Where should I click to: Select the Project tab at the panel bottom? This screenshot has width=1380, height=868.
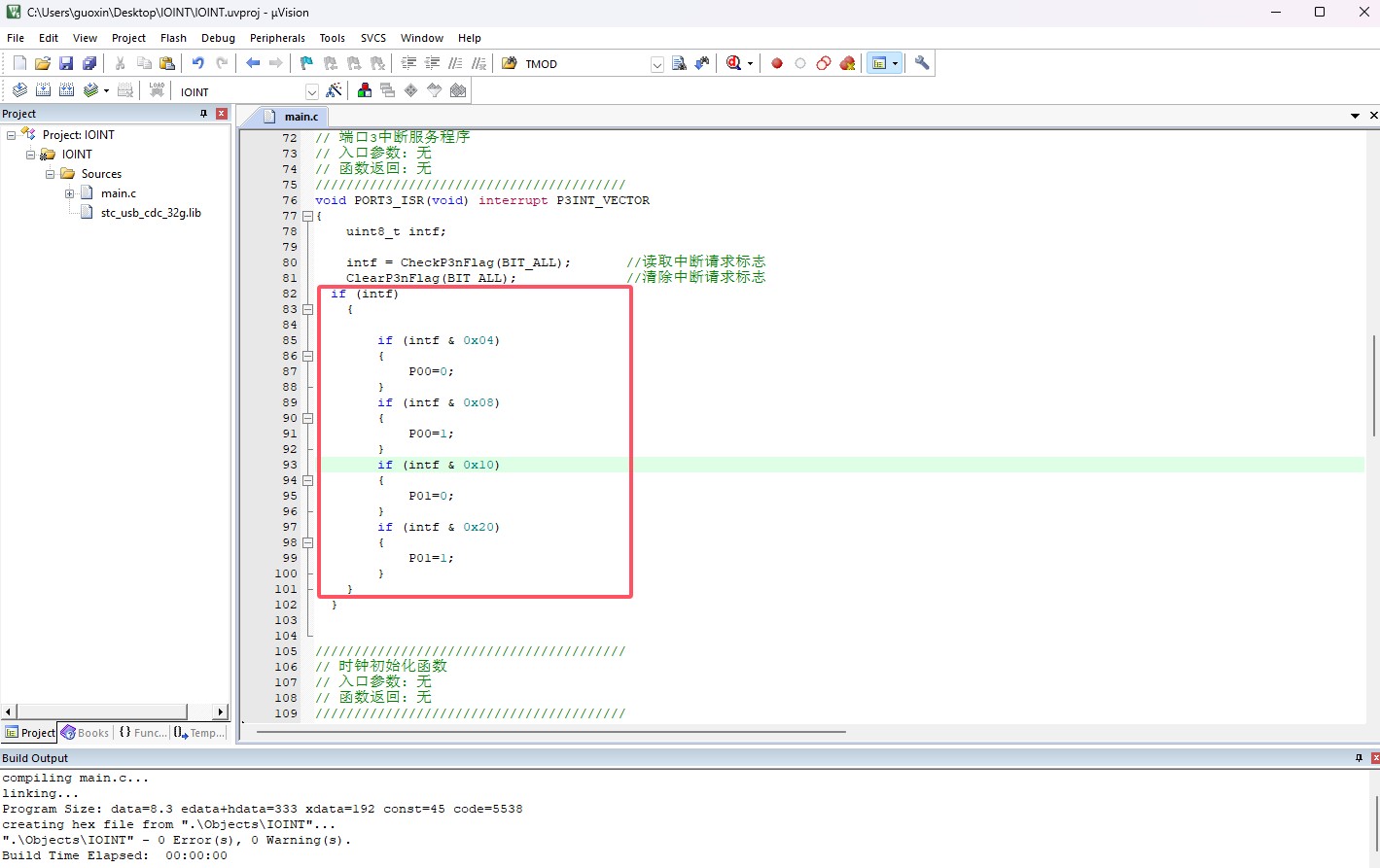30,733
